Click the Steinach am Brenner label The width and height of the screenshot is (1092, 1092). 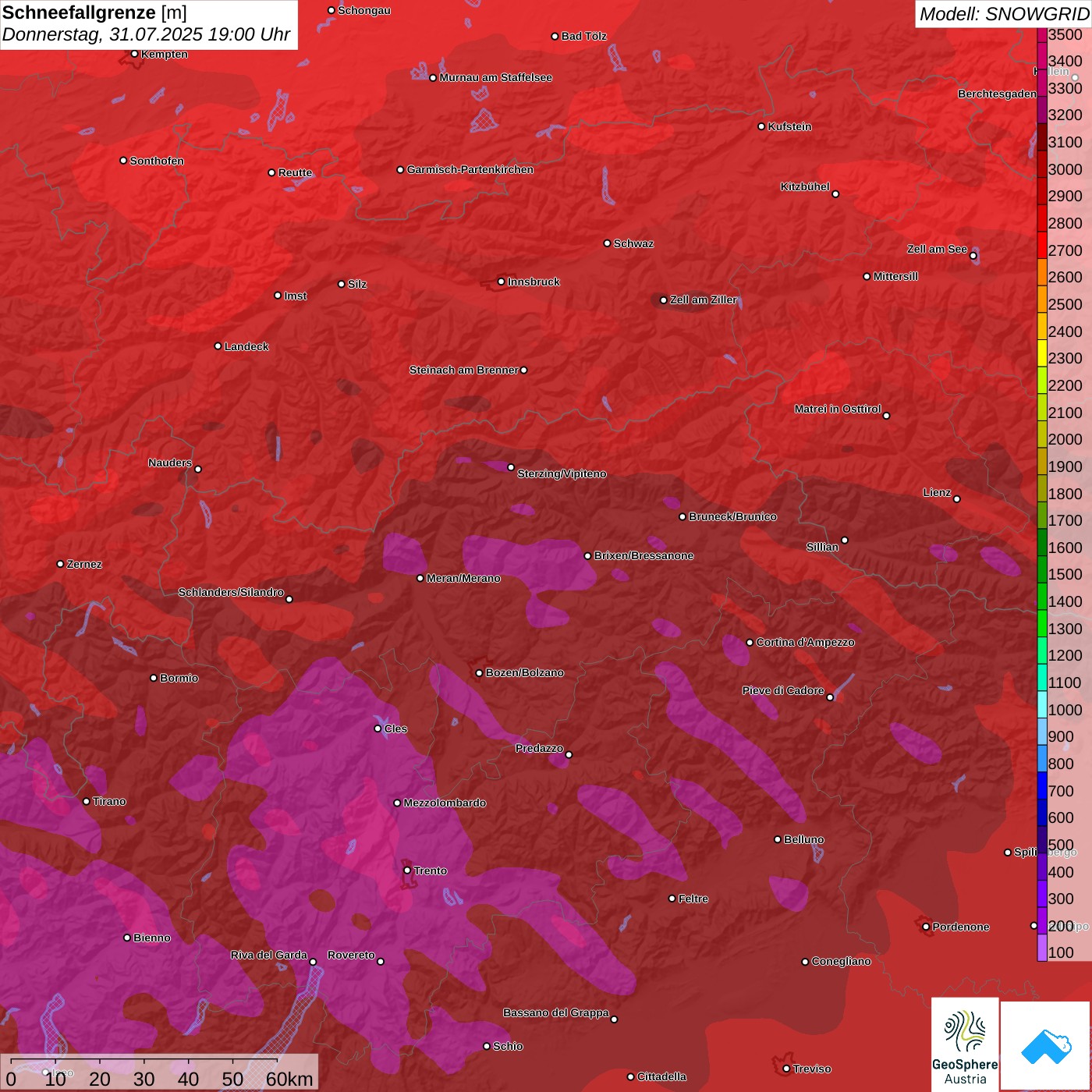(463, 370)
